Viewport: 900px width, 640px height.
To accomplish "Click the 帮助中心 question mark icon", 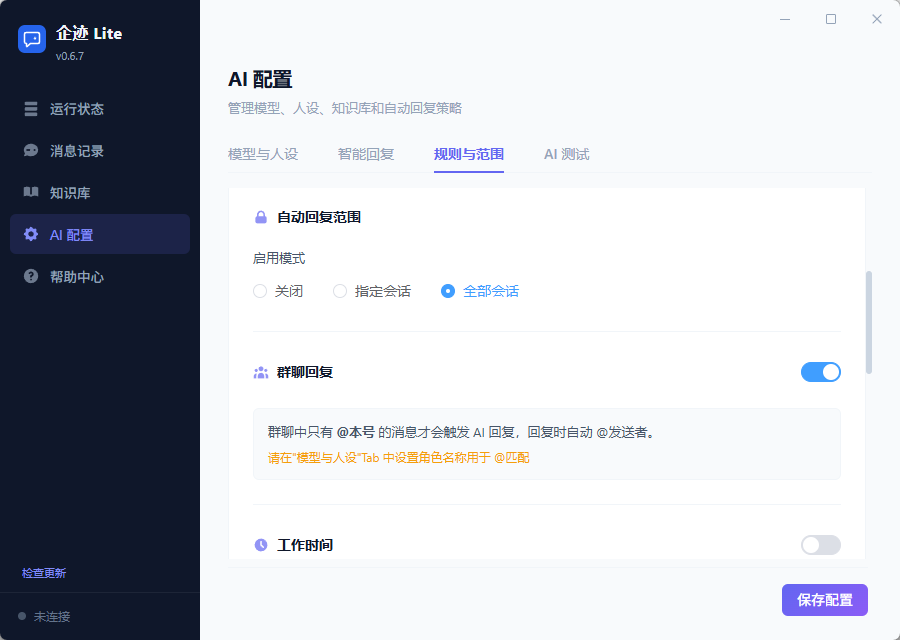I will coord(31,276).
